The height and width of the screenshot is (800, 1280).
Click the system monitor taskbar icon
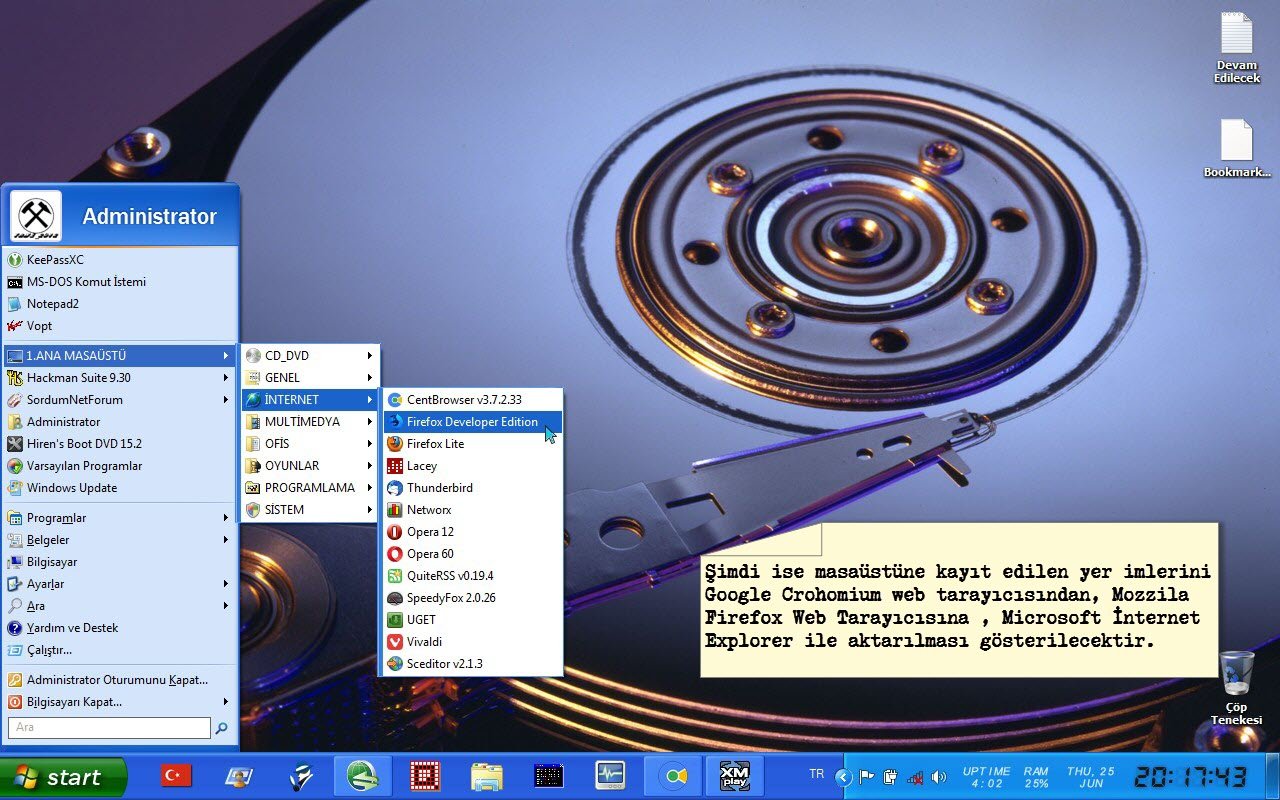[610, 776]
